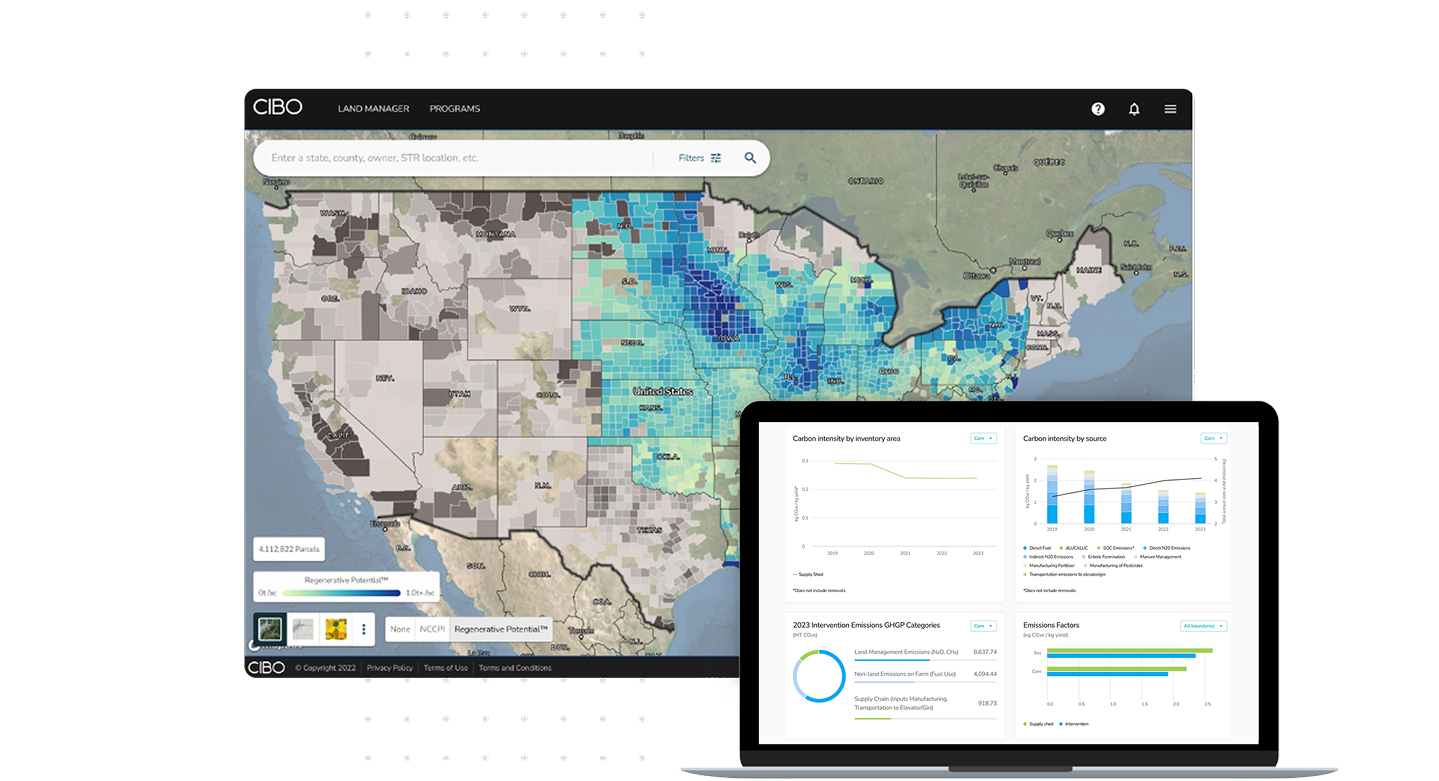Viewport: 1439px width, 781px height.
Task: Open the help question mark icon
Action: point(1098,109)
